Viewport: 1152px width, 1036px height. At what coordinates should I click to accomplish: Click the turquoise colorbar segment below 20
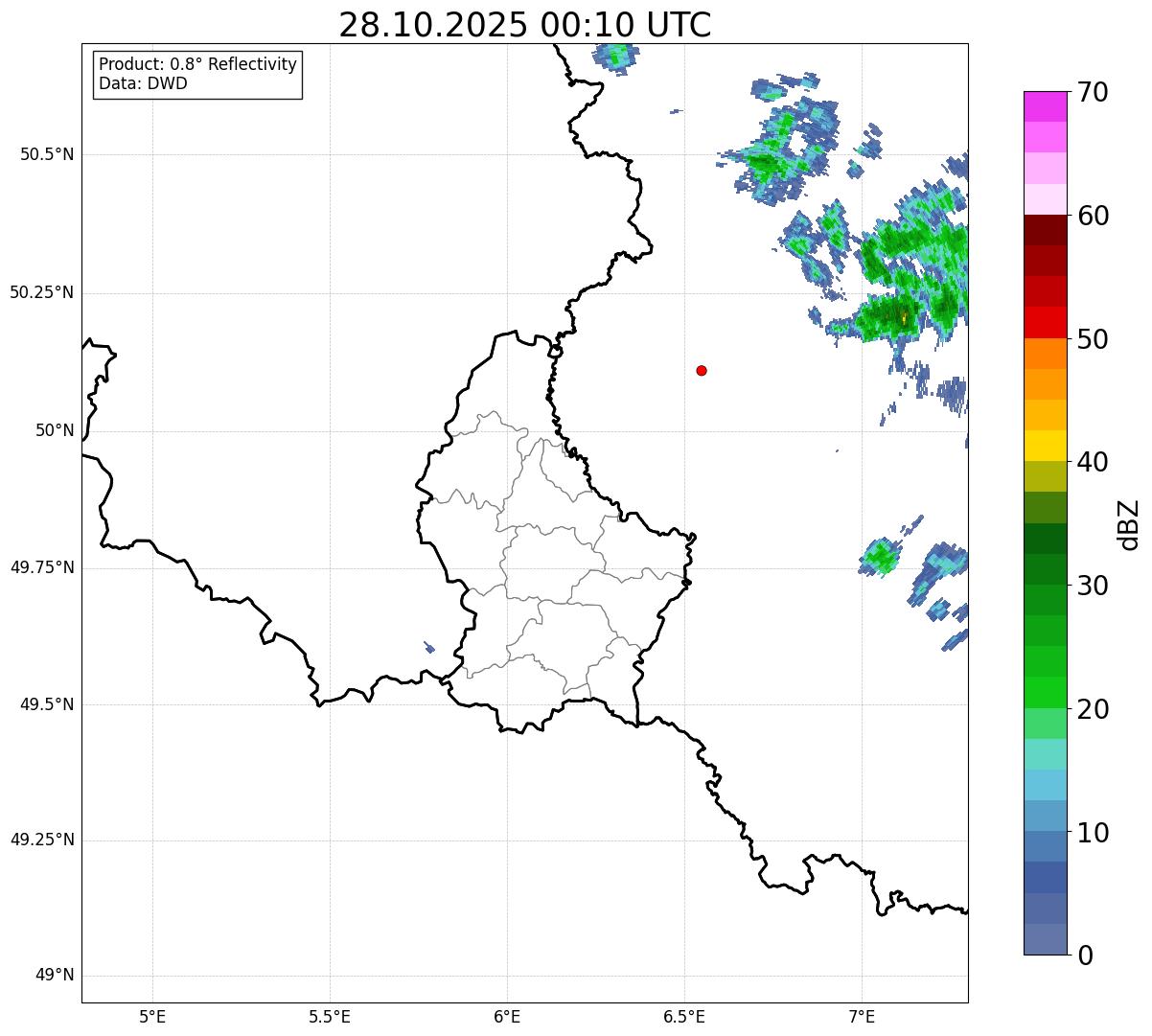1046,754
